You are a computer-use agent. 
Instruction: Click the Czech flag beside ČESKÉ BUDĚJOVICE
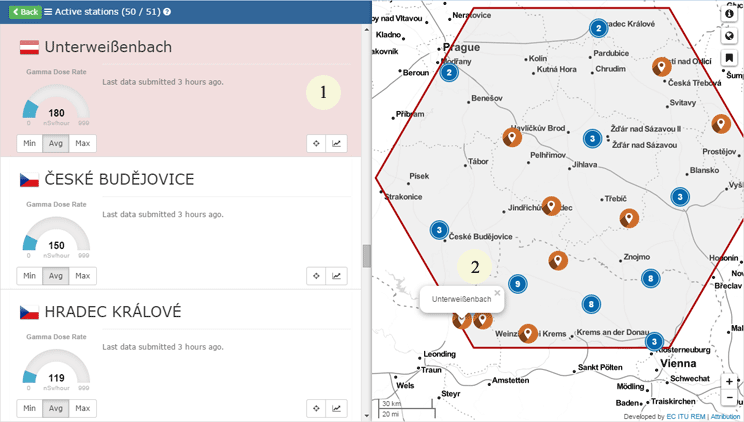pyautogui.click(x=29, y=180)
